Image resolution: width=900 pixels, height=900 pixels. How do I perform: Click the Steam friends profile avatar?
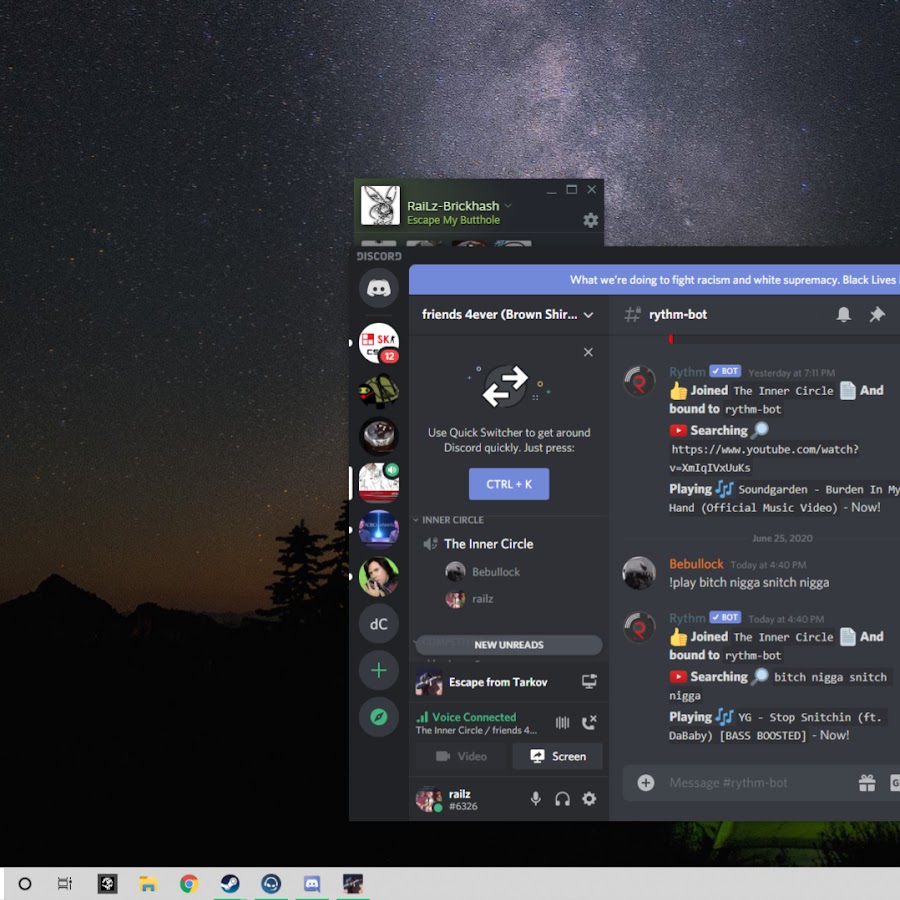click(x=380, y=205)
